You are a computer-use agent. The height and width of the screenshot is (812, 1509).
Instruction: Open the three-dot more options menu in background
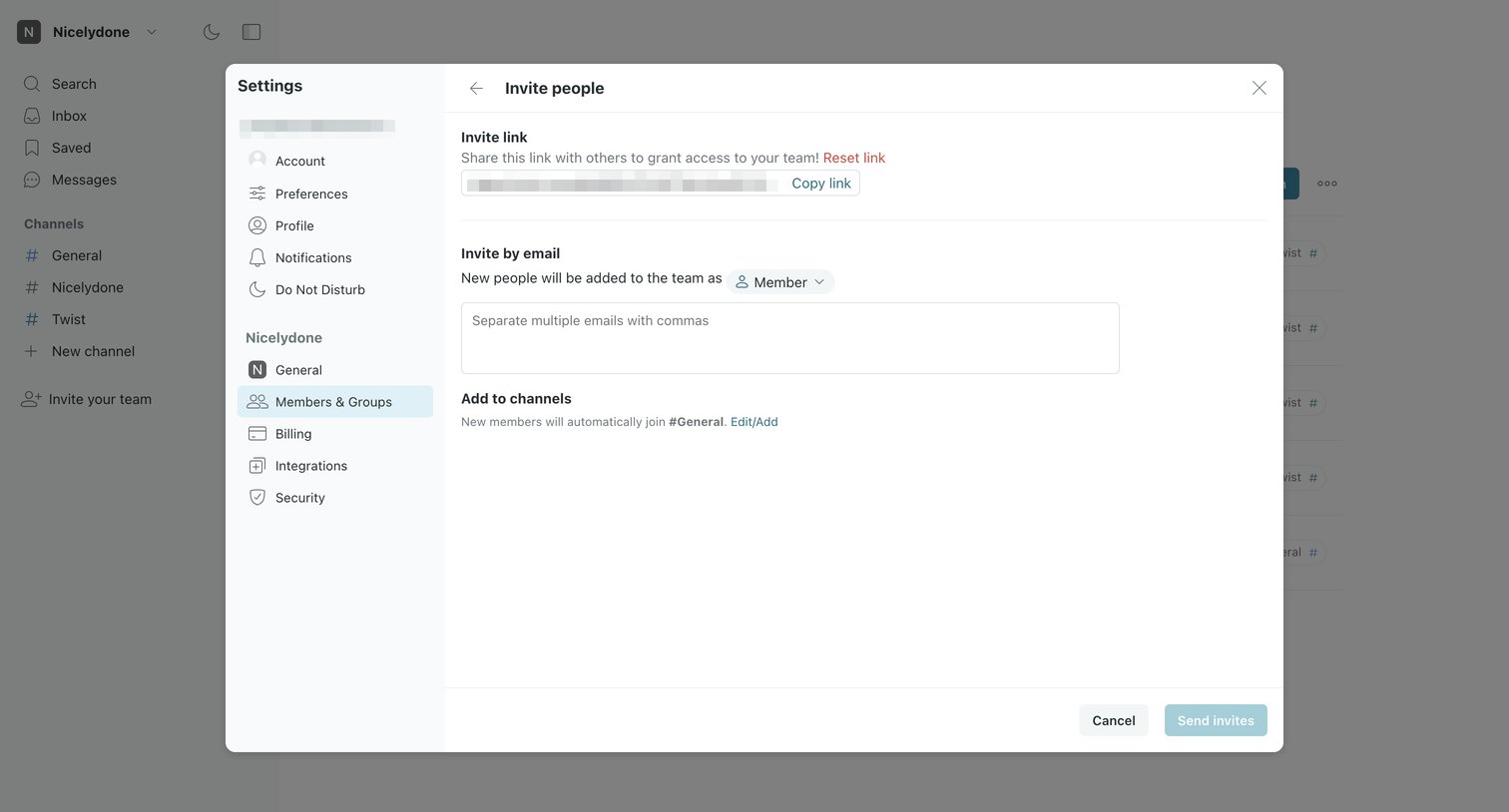[x=1327, y=184]
